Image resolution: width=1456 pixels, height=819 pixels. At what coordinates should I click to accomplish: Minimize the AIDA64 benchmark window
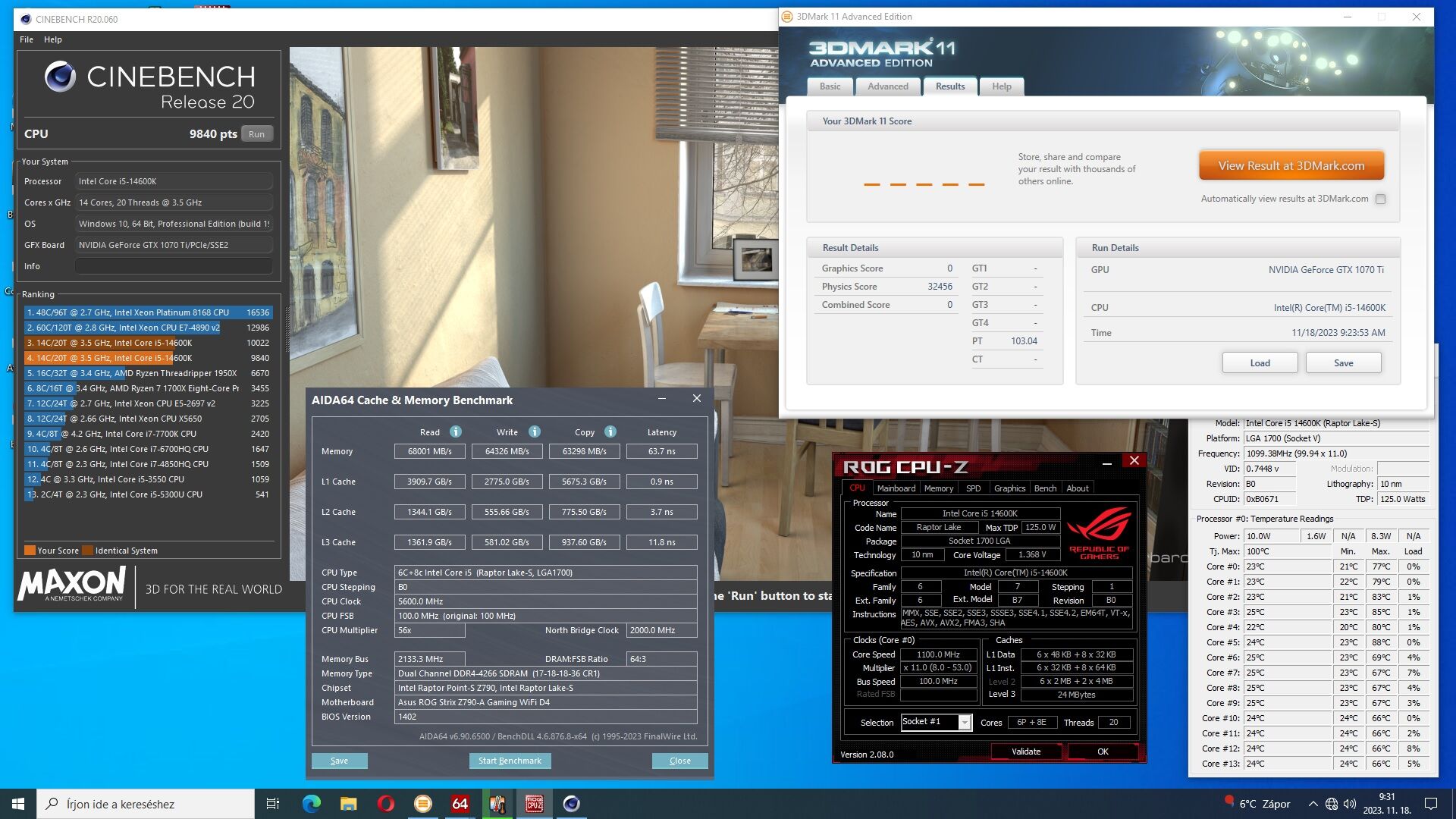(662, 399)
